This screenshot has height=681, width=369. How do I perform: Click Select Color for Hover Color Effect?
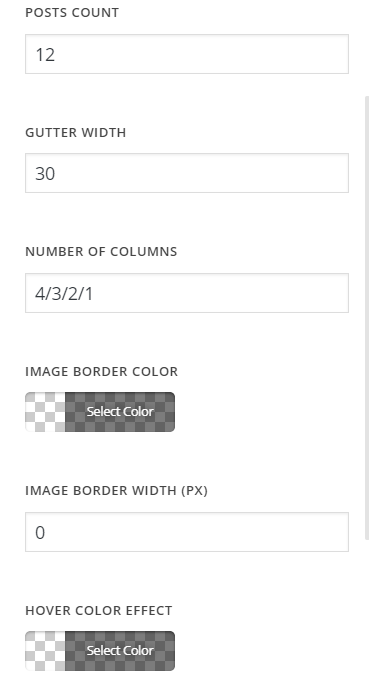click(x=120, y=651)
